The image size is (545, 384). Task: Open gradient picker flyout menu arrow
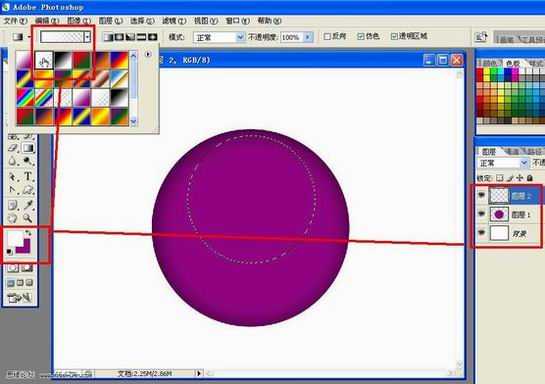coord(148,54)
